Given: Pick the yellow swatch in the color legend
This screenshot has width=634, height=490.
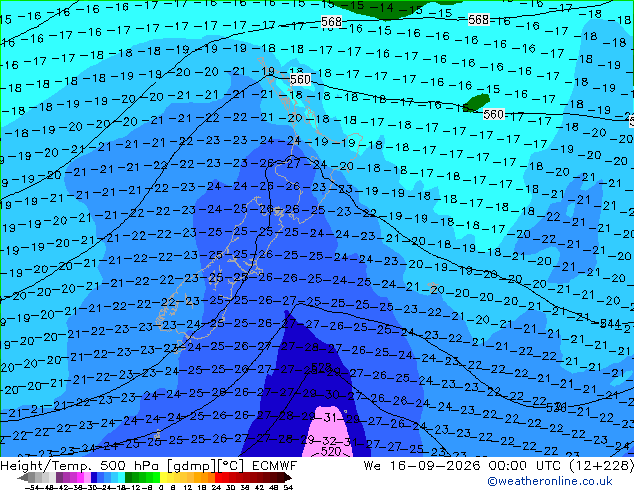Looking at the screenshot, I should (163, 477).
